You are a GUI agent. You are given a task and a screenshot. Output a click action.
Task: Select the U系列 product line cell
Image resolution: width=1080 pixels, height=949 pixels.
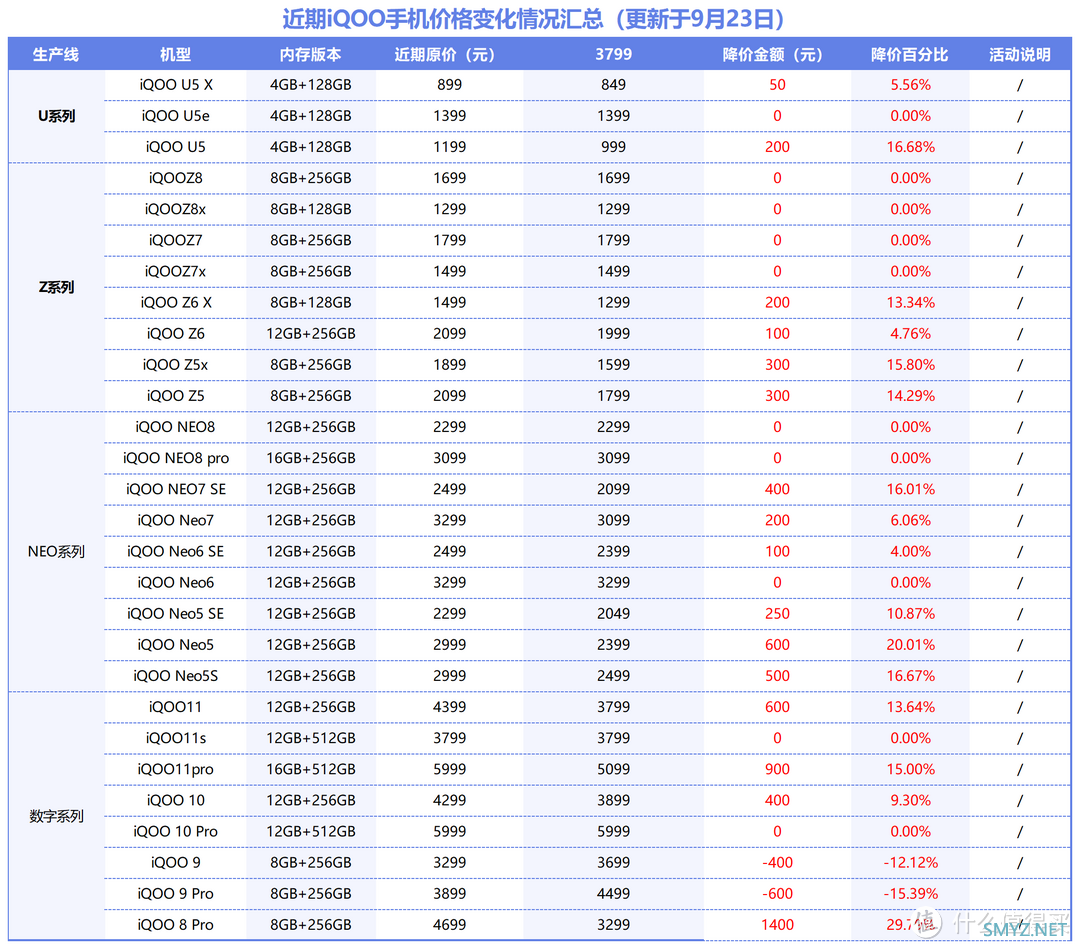tap(56, 116)
